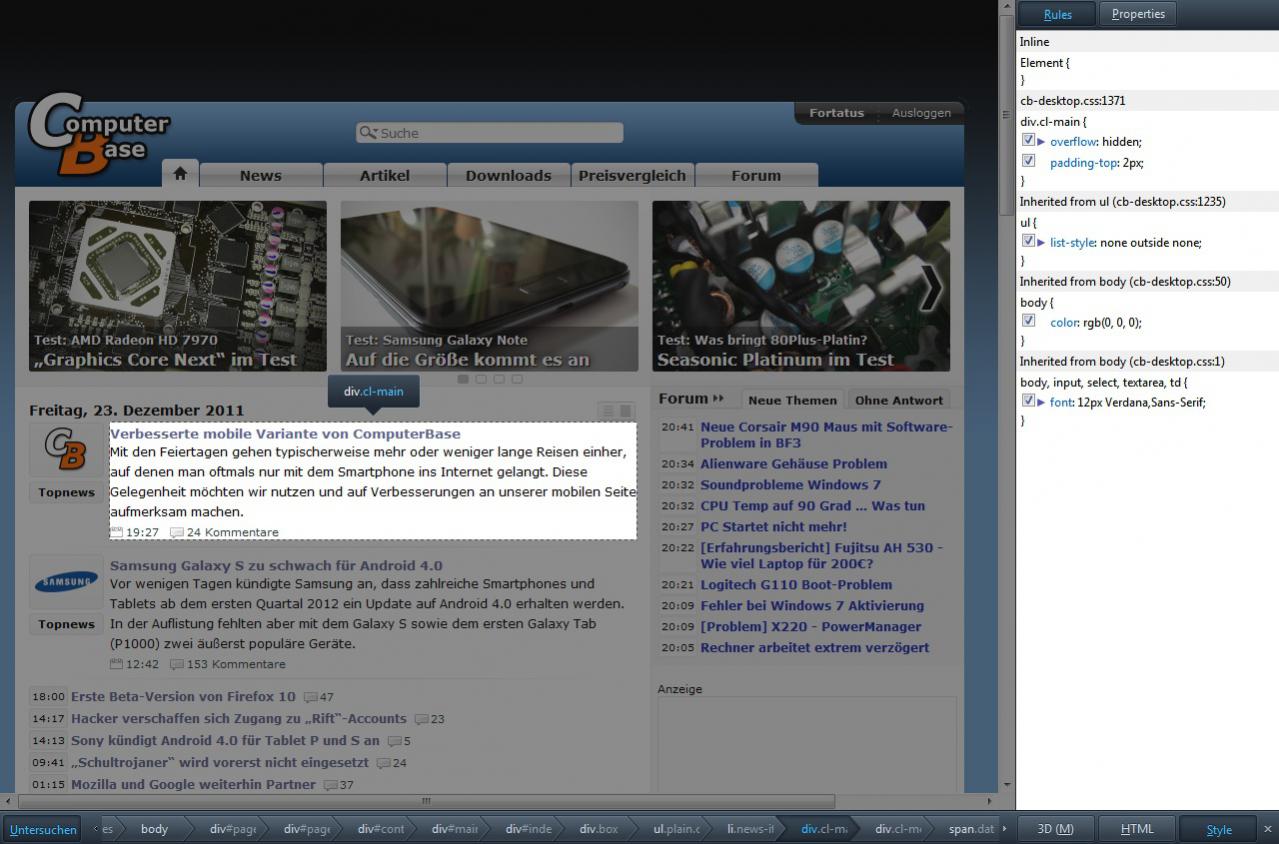This screenshot has height=844, width=1279.
Task: Disable the color rgb(0, 0, 0) rule
Action: point(1028,321)
